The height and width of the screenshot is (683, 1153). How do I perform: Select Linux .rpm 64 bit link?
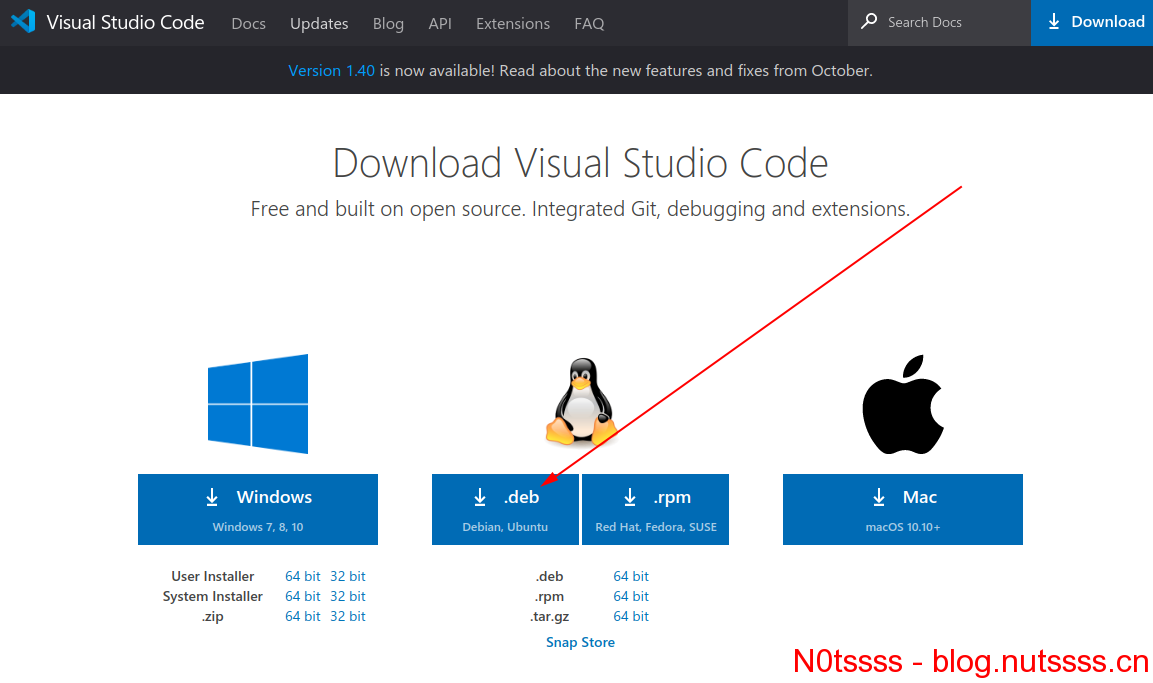tap(631, 596)
